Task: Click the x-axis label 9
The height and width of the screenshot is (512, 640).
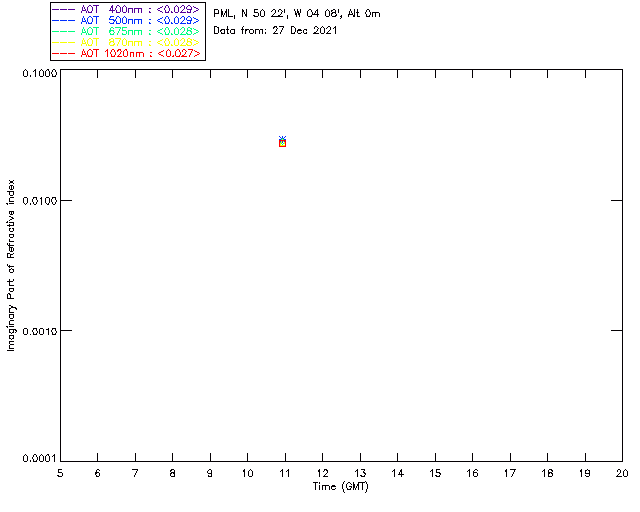Action: [210, 473]
